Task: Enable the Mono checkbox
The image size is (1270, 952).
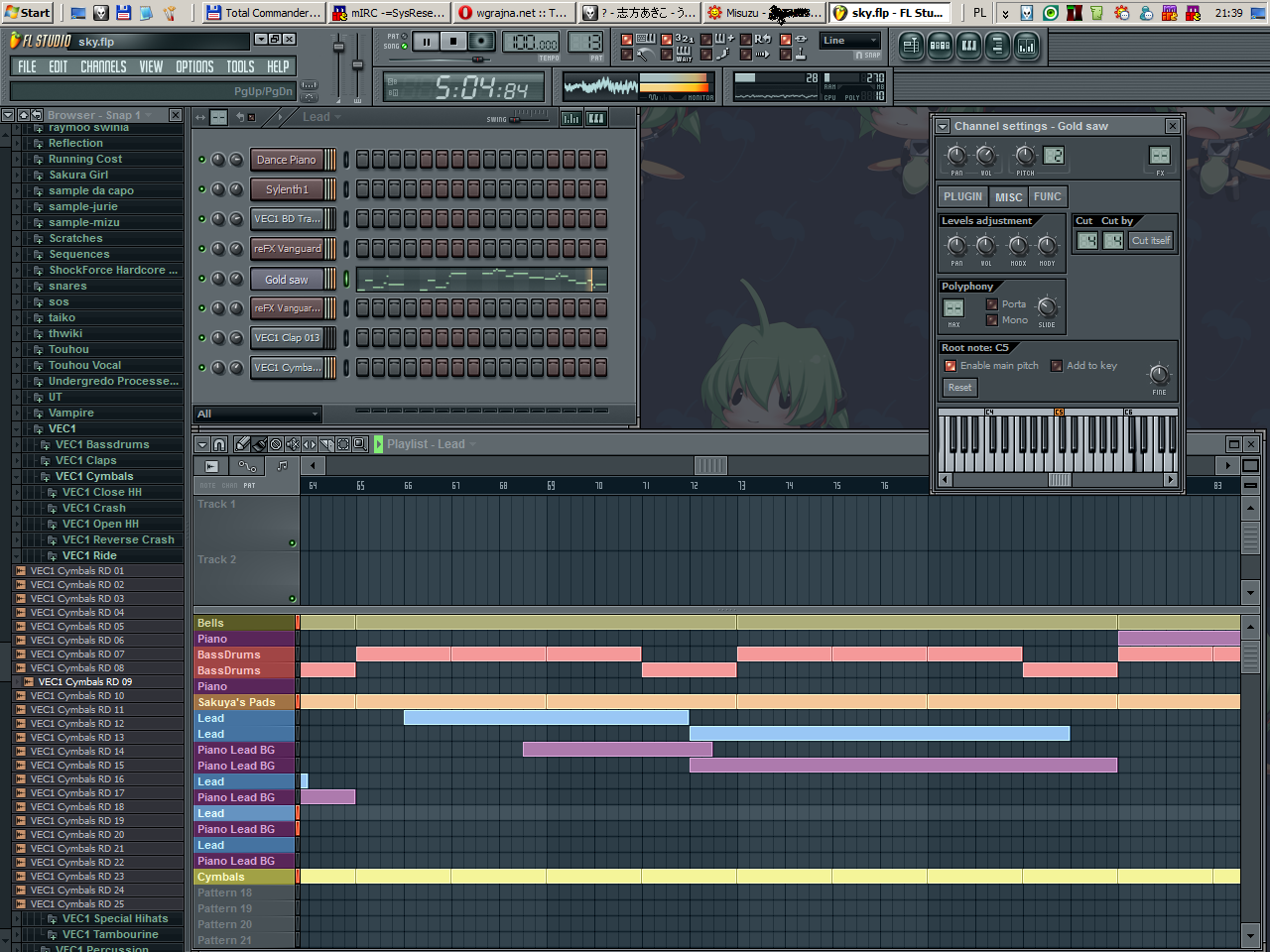Action: click(992, 319)
